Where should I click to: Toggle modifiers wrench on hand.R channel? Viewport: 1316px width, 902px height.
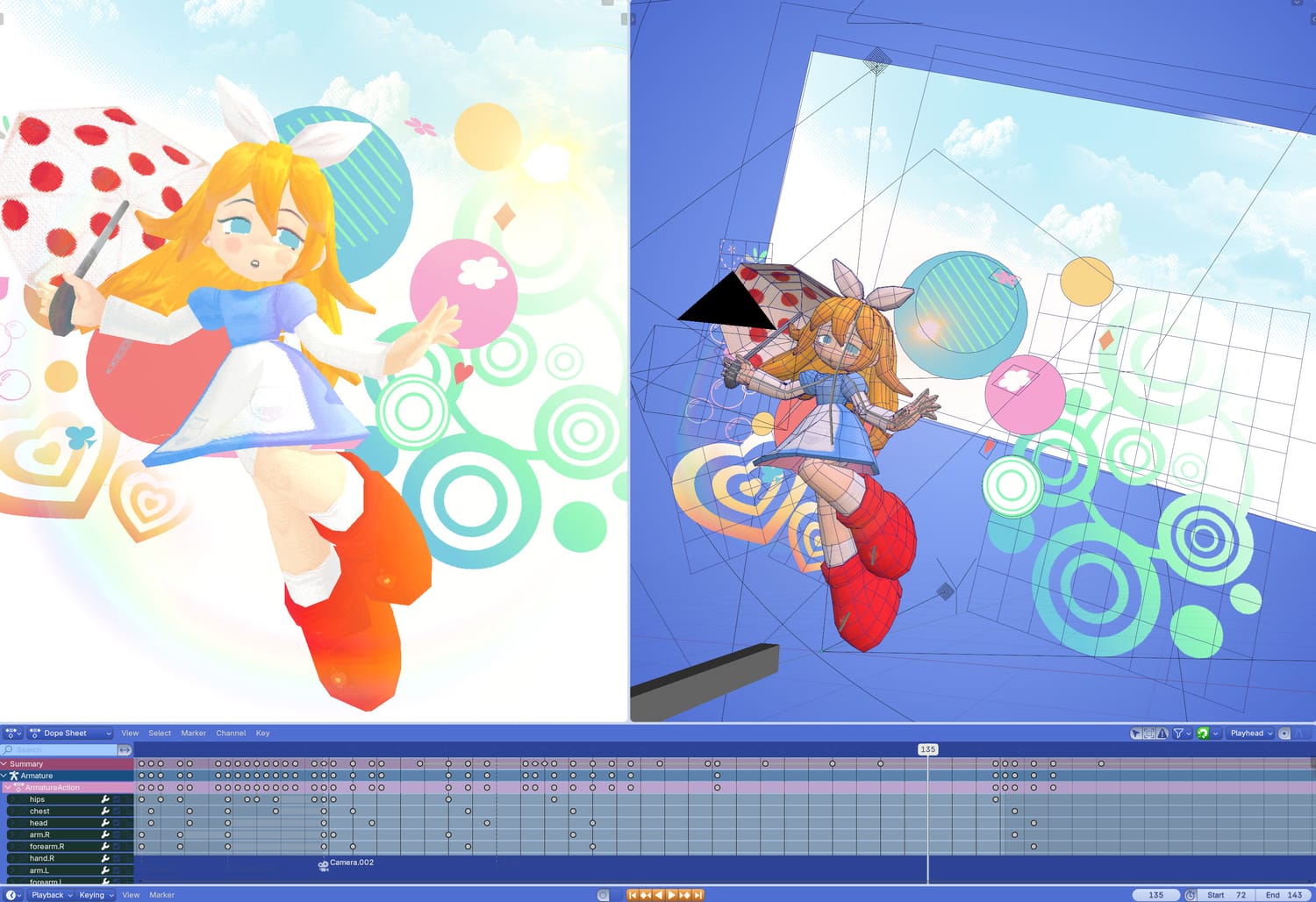[105, 859]
